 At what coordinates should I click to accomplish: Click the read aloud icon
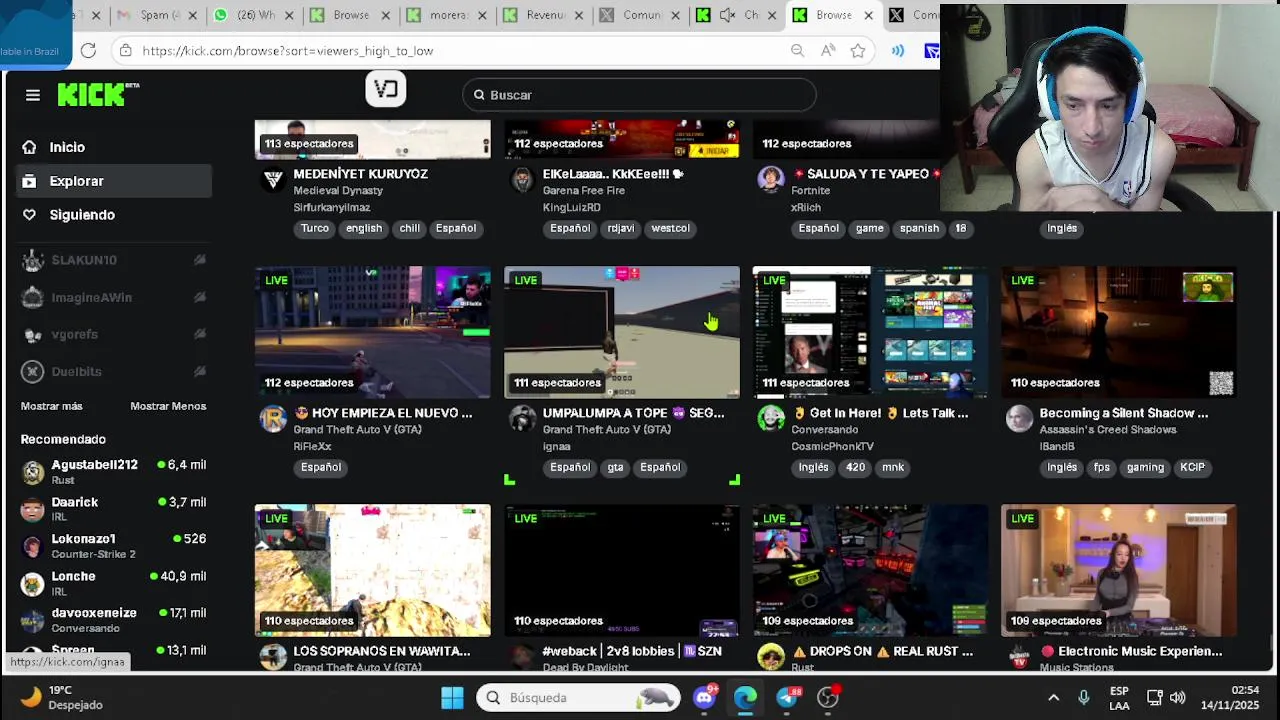(828, 51)
